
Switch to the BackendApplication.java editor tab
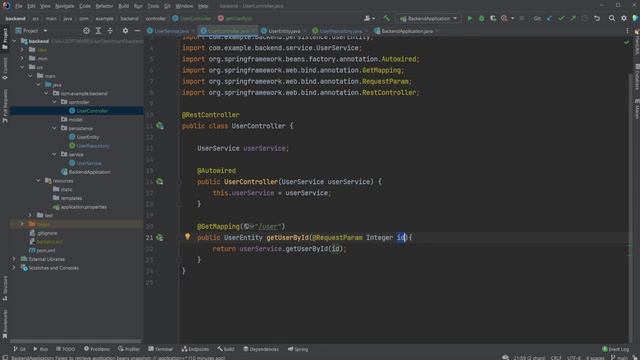point(407,31)
